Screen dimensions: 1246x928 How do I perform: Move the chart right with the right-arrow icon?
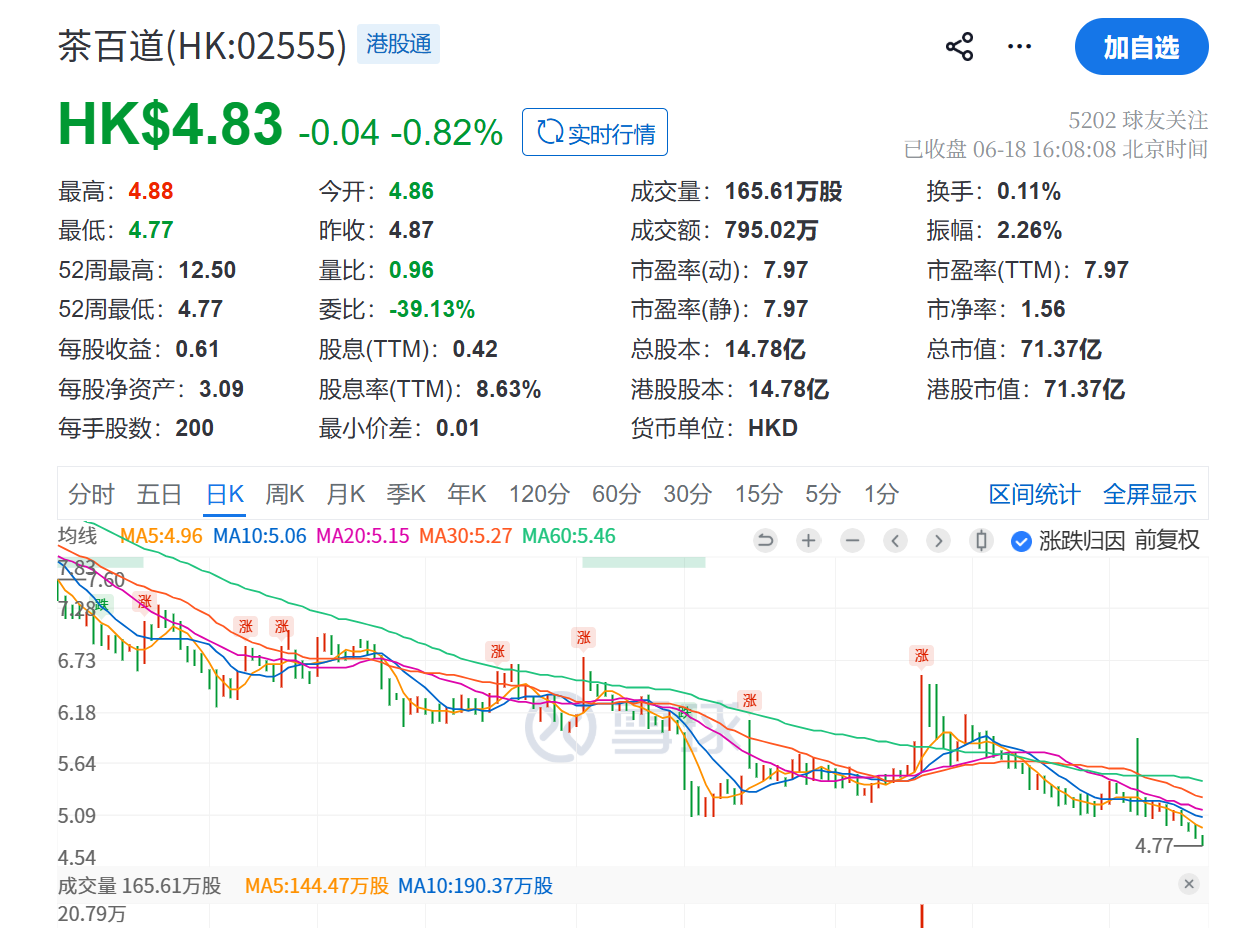(938, 541)
